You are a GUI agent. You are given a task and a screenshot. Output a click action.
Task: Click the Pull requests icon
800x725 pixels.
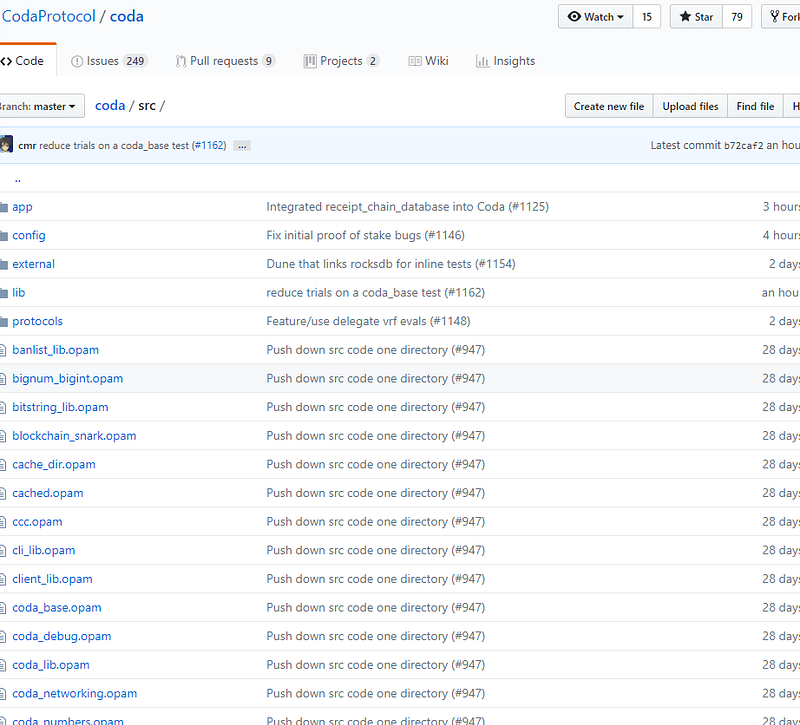[181, 61]
